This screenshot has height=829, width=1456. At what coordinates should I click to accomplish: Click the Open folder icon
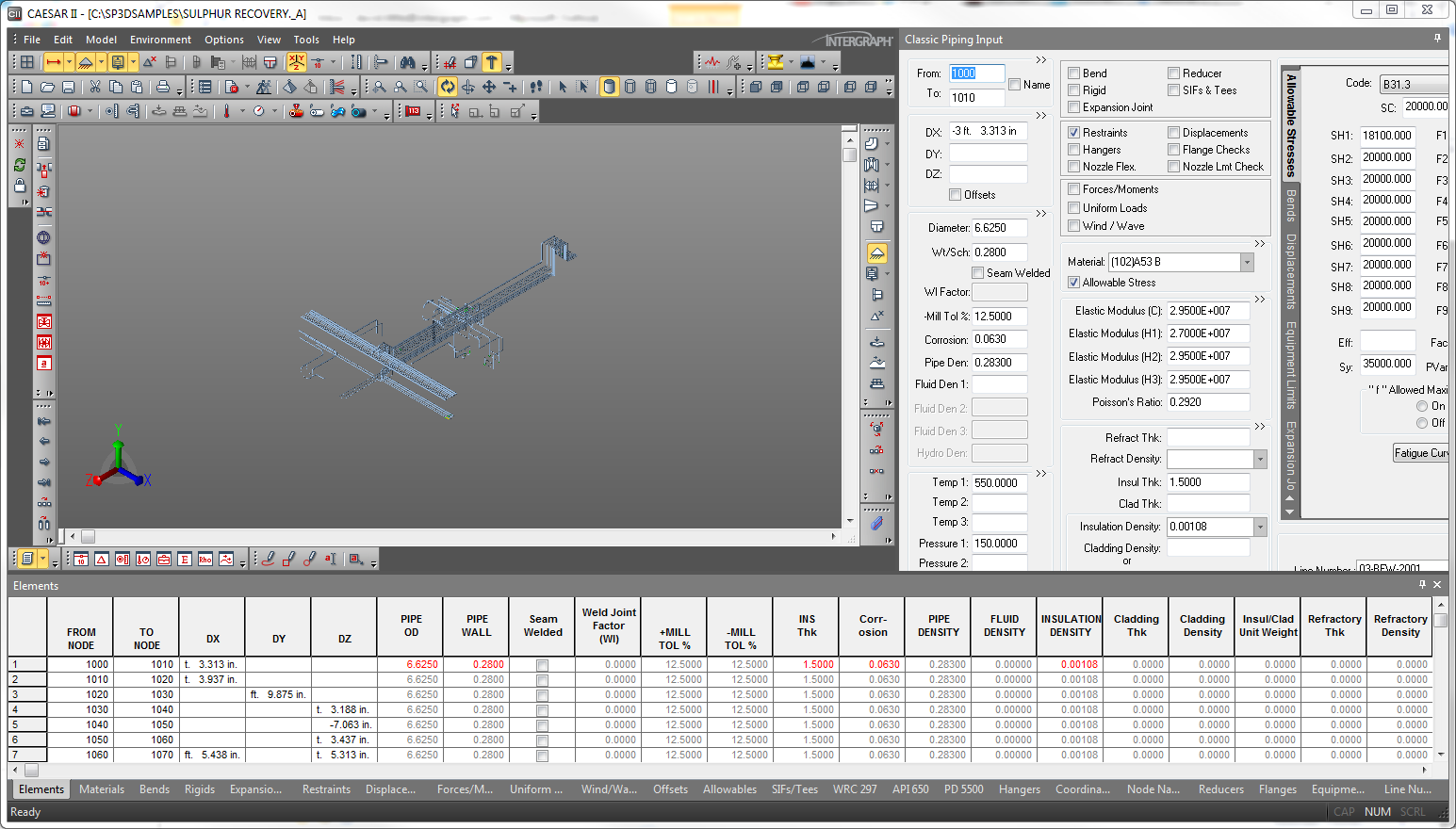[x=47, y=87]
